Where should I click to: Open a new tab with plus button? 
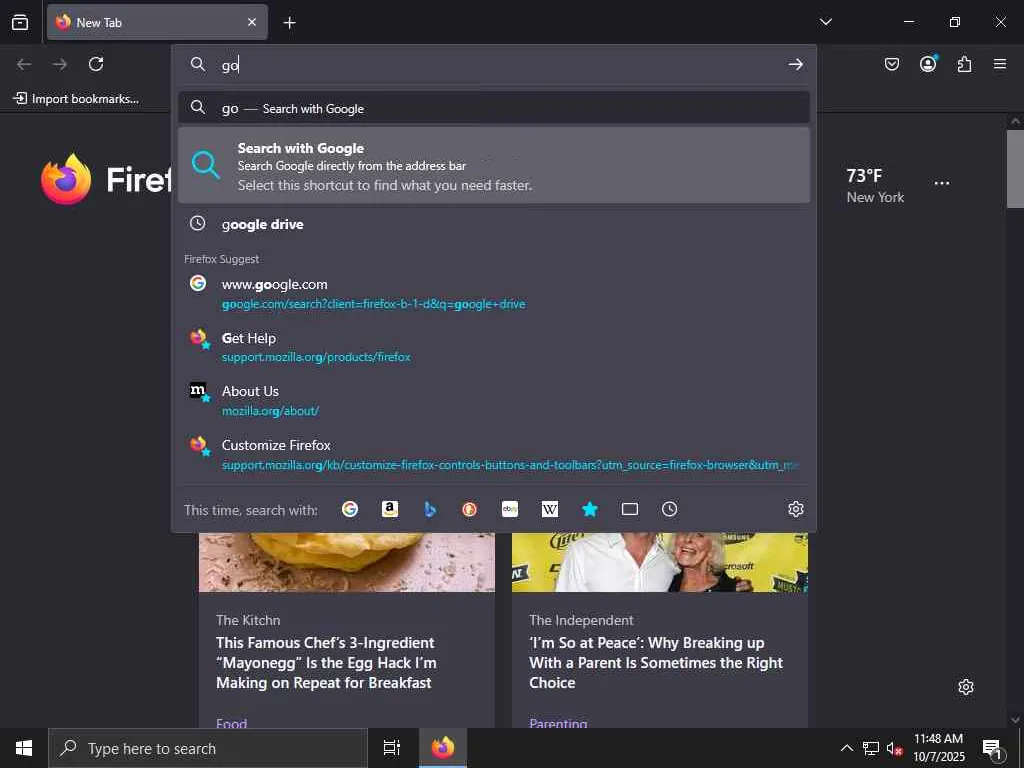pos(289,22)
